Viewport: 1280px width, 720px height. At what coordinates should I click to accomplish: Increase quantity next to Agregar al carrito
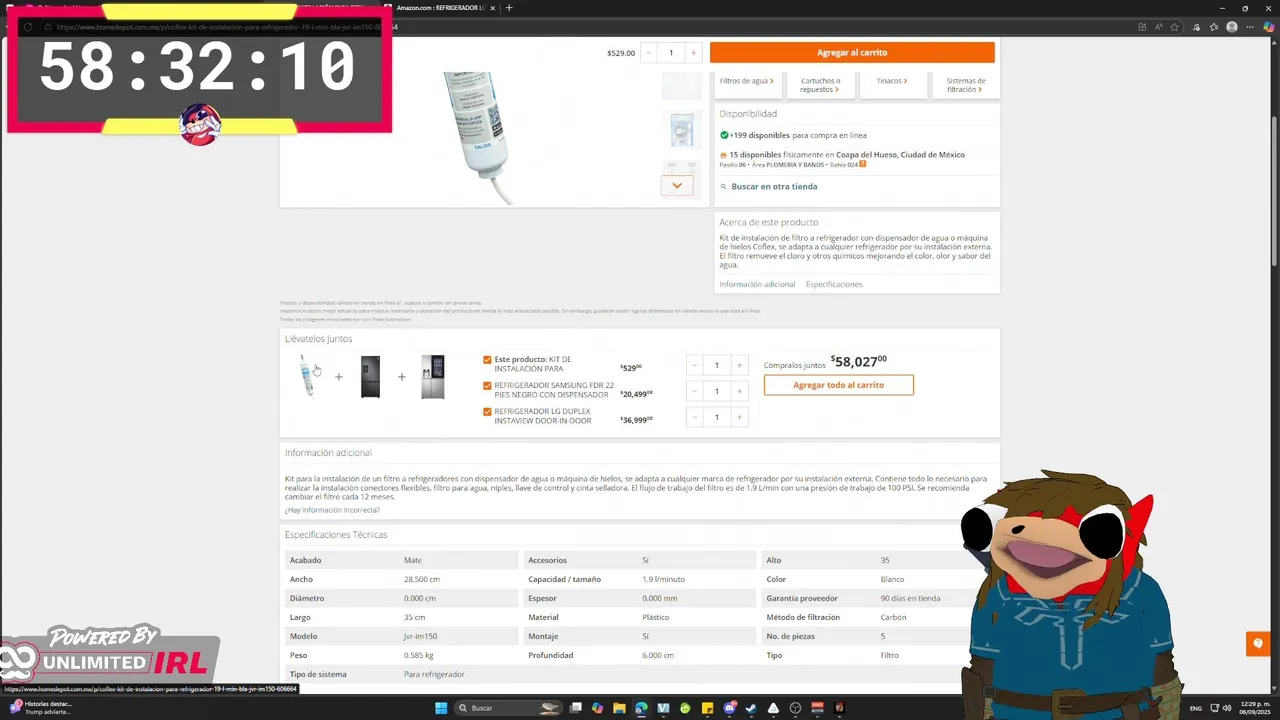coord(693,53)
